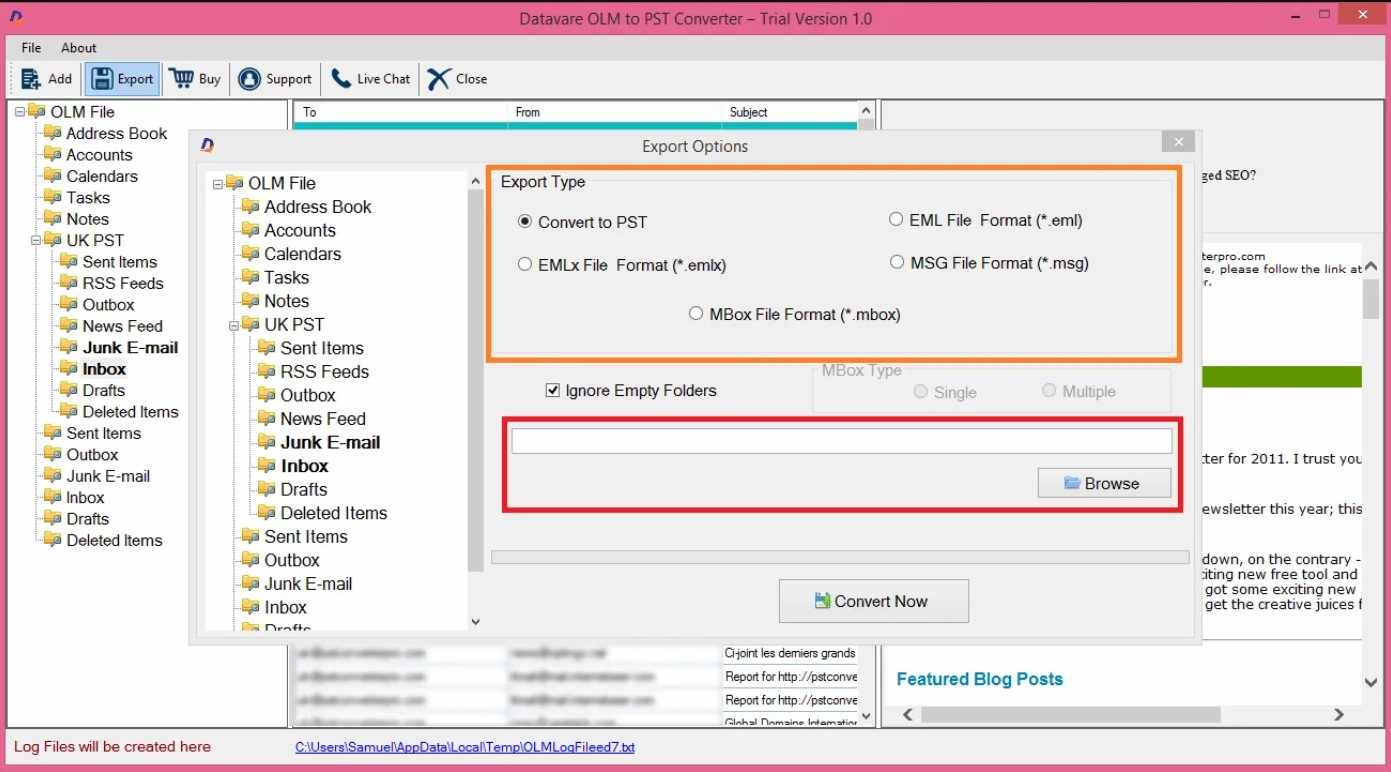The image size is (1391, 772).
Task: Pick MSG File Format (*.msg) radio button
Action: pyautogui.click(x=896, y=262)
